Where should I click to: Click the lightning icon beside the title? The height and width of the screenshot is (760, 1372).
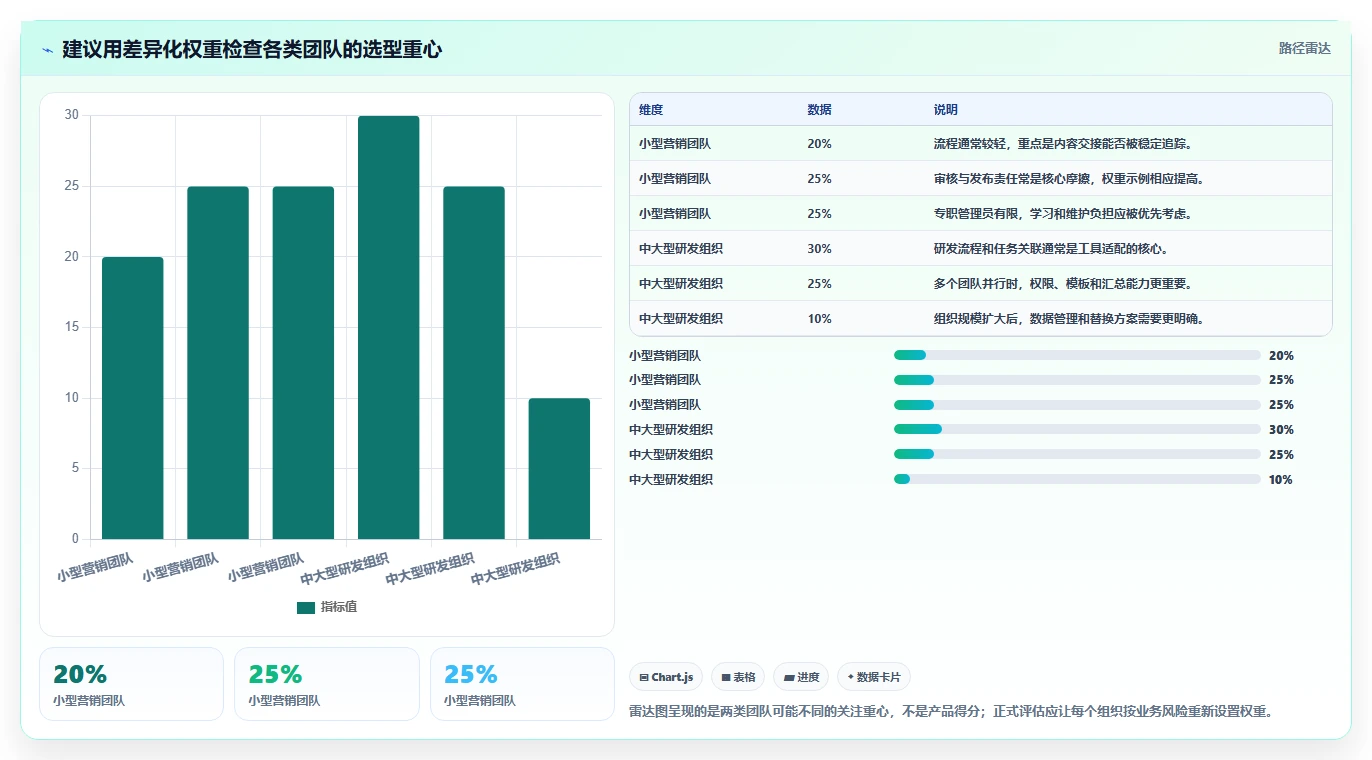pos(47,50)
